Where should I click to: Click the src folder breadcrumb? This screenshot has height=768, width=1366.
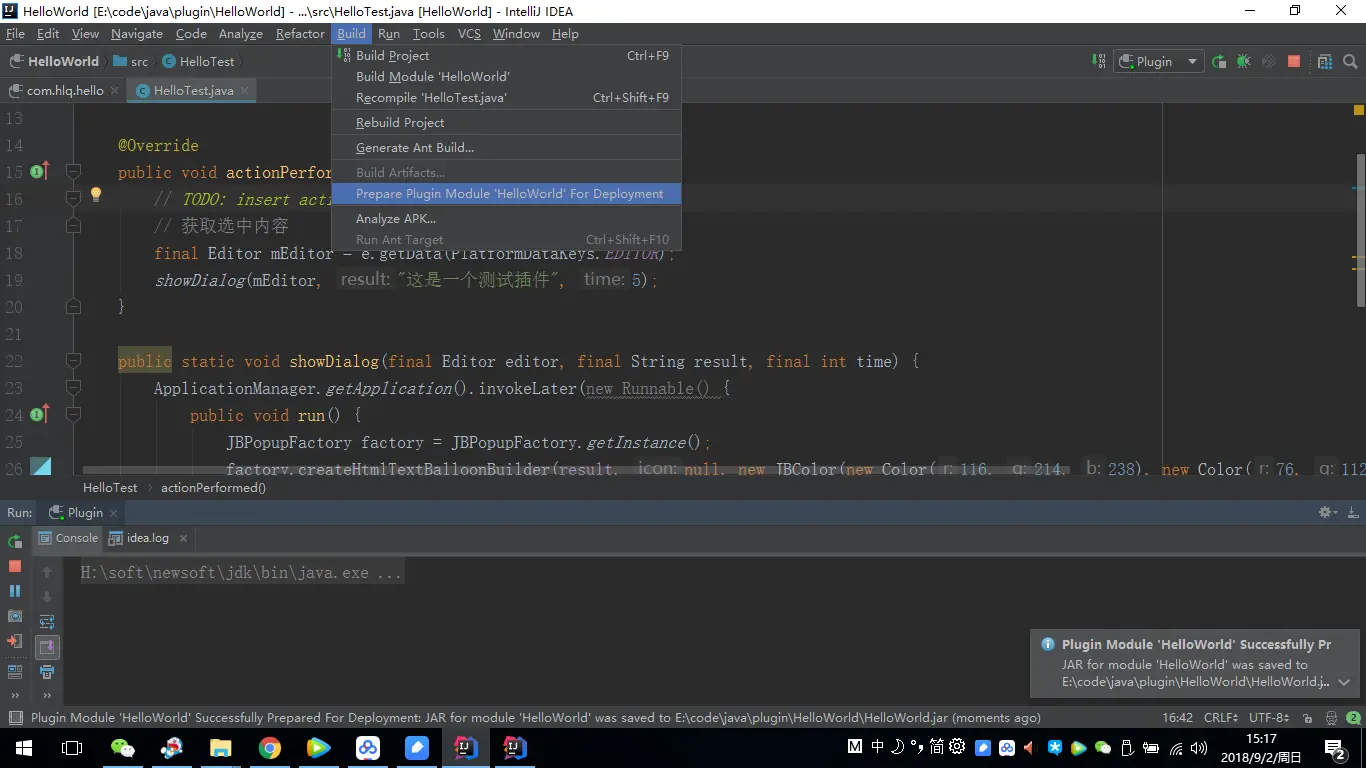tap(131, 61)
